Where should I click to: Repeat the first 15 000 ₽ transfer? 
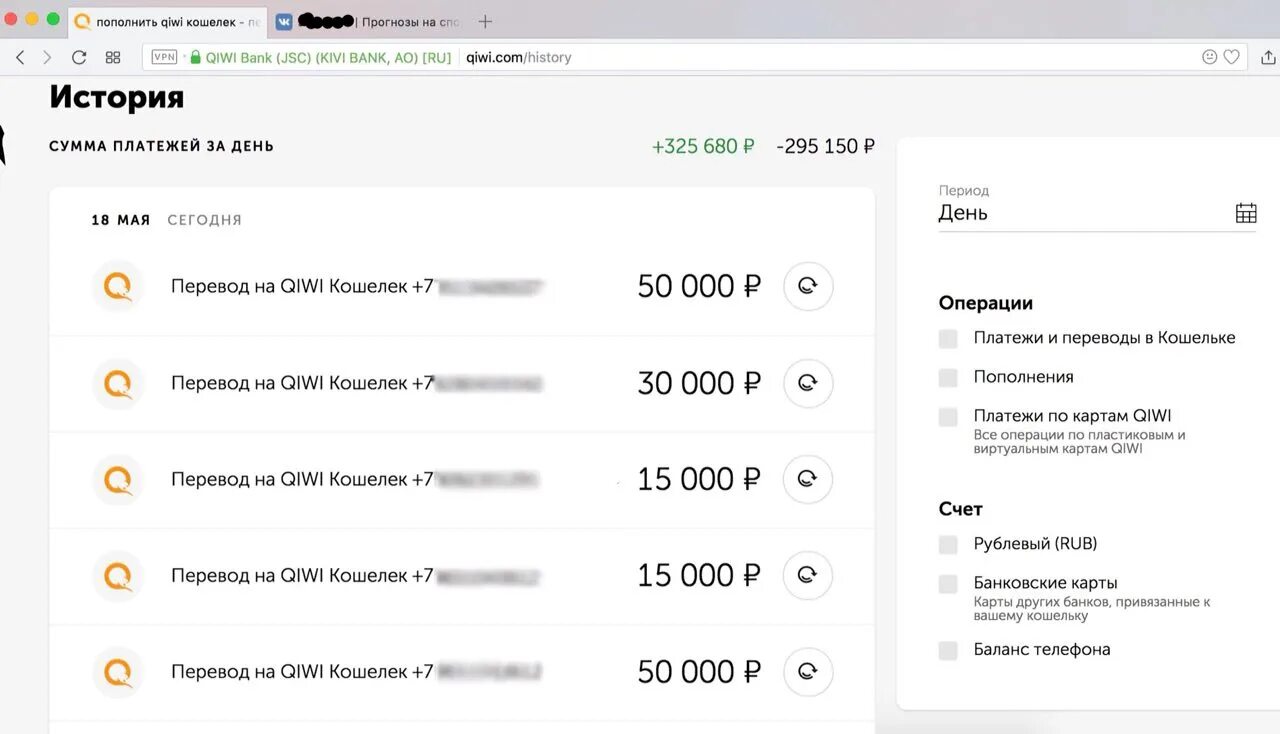[x=808, y=479]
